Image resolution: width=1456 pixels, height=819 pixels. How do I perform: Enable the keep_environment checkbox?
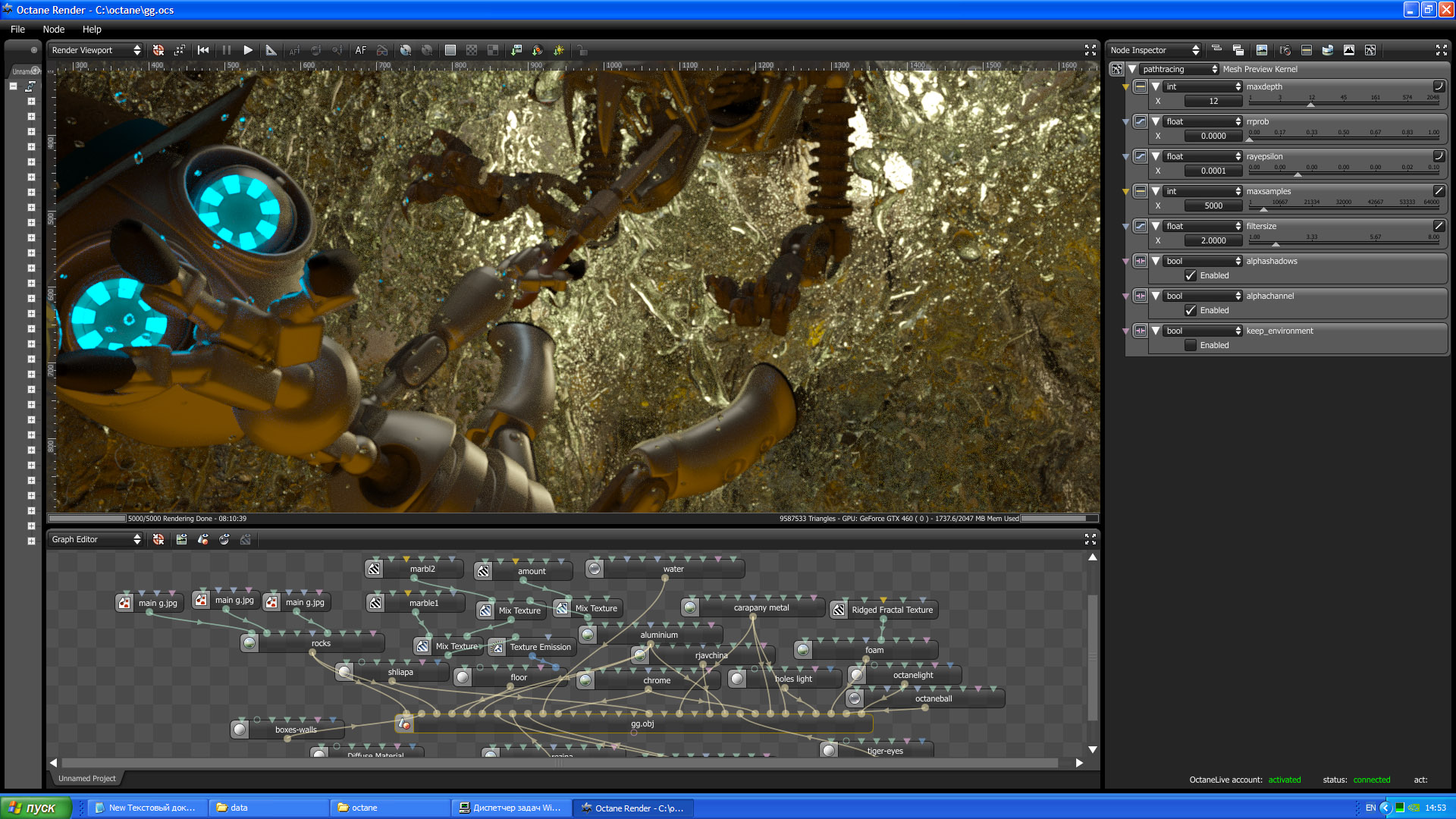click(1191, 346)
